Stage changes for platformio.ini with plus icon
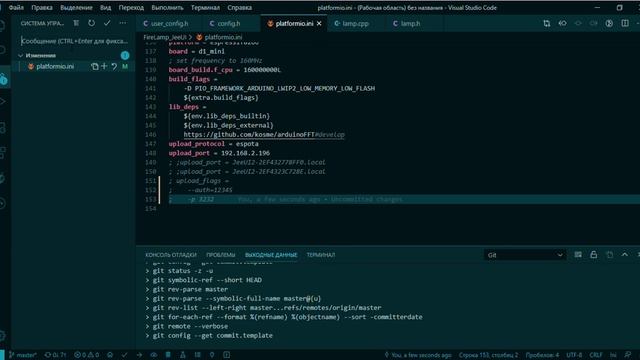 104,66
